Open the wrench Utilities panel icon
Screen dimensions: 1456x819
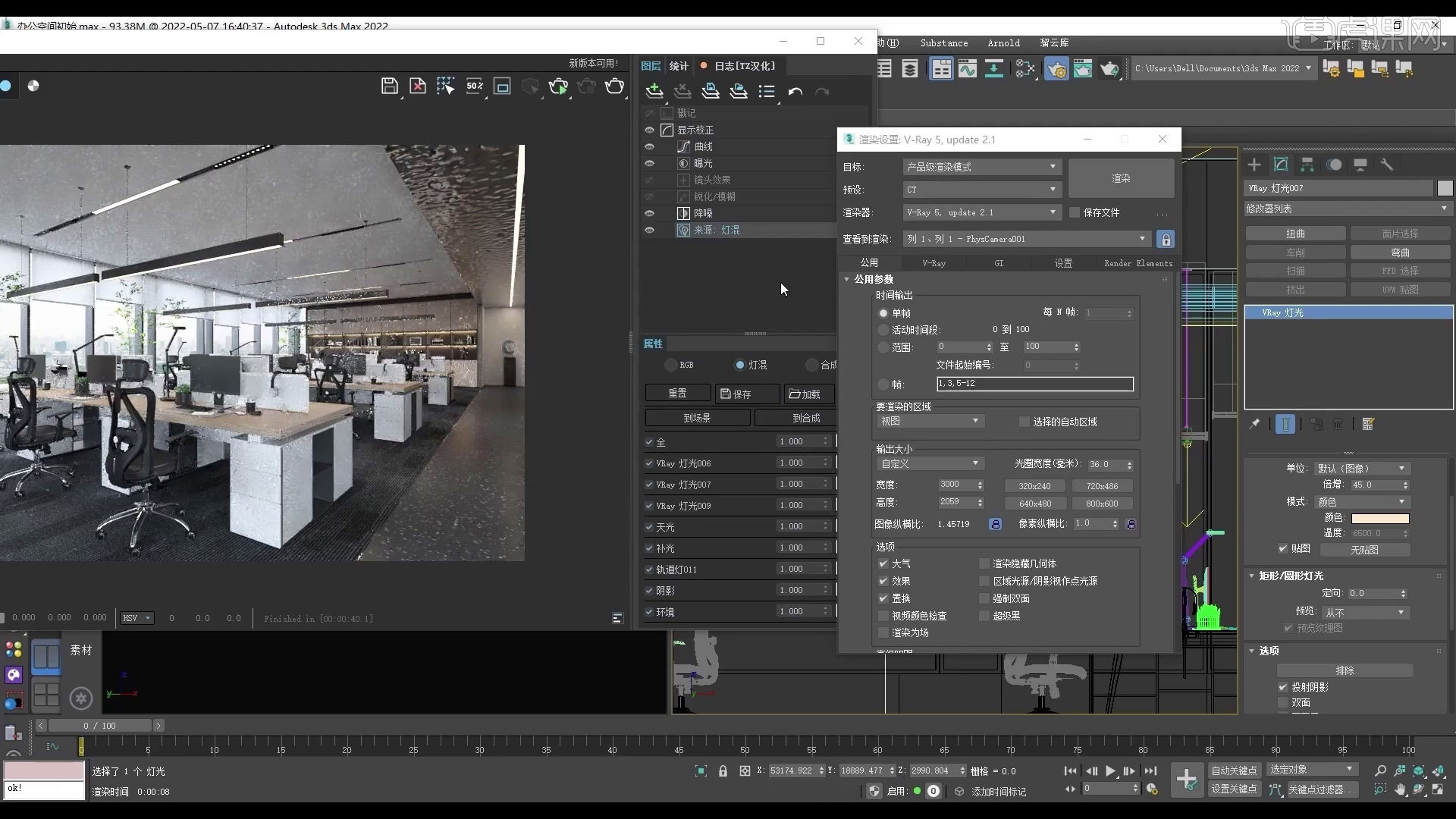(1388, 165)
